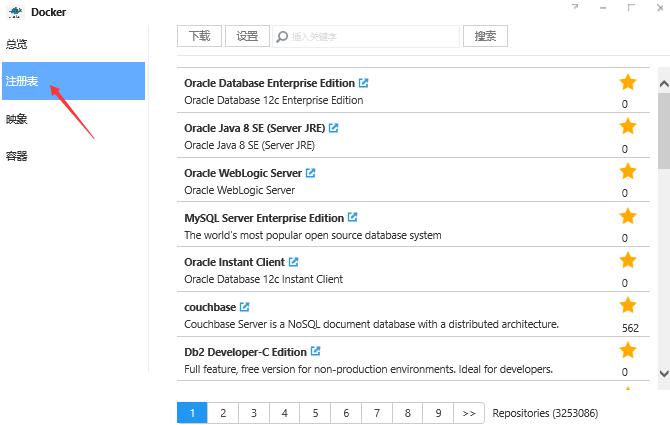Viewport: 670px width, 425px height.
Task: Open external link for Db2 Developer-C Edition
Action: (315, 352)
